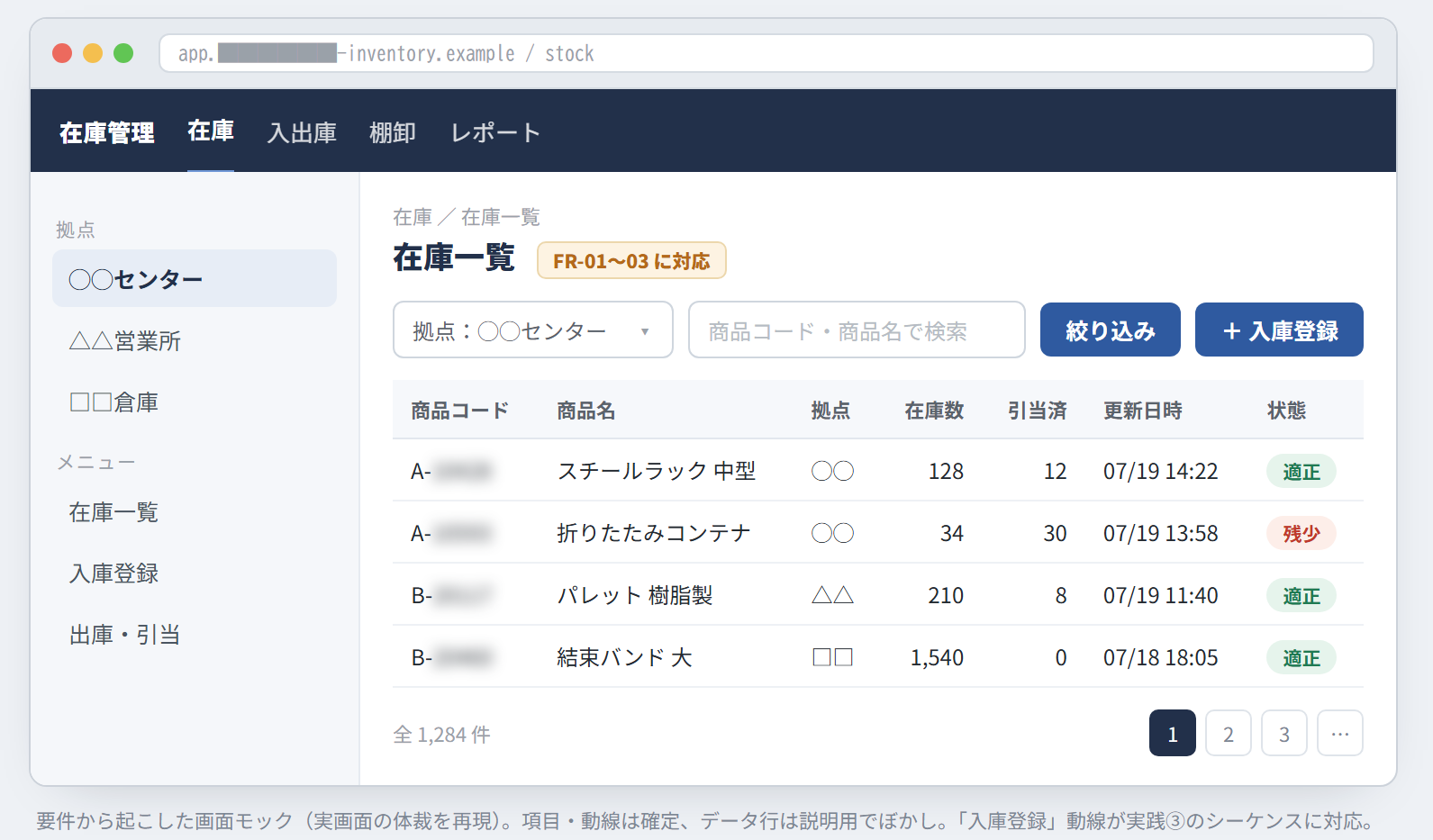Click the スチールラック 中型 product name
The image size is (1433, 840).
click(x=657, y=471)
